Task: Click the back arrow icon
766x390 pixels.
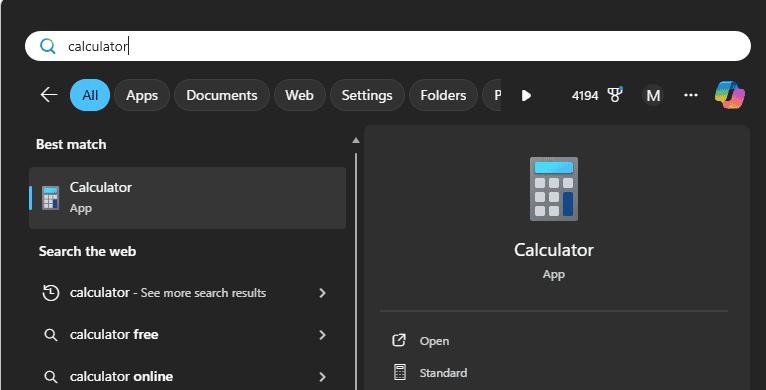Action: [x=49, y=95]
